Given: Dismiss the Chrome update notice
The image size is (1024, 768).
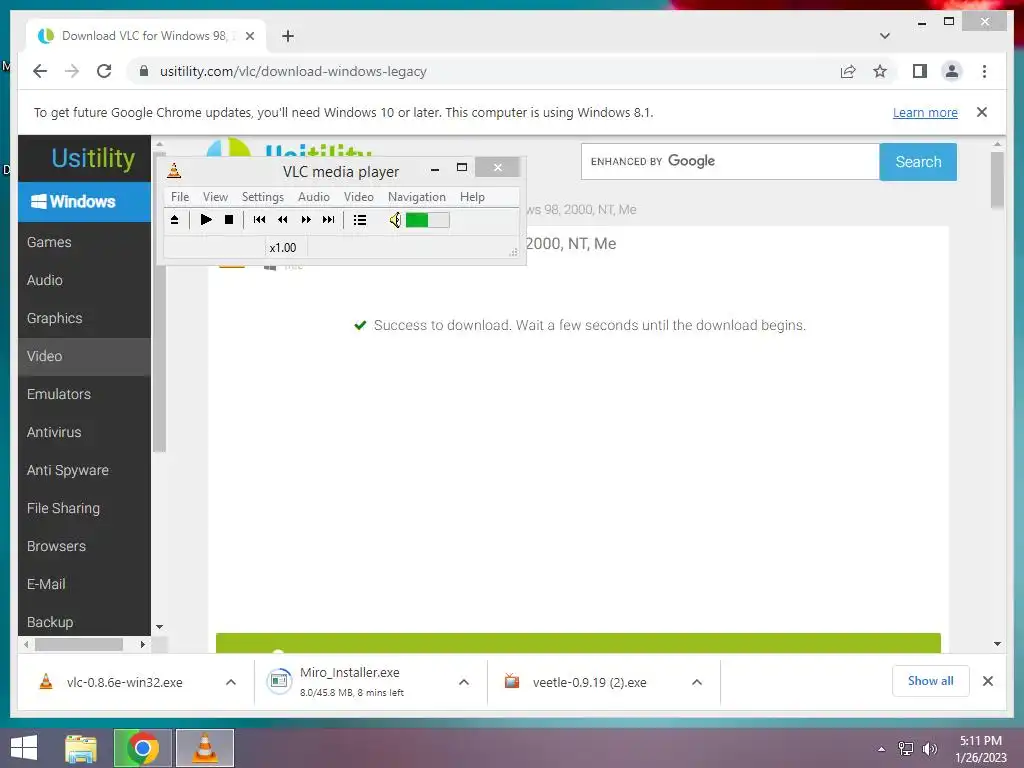Looking at the screenshot, I should coord(982,112).
